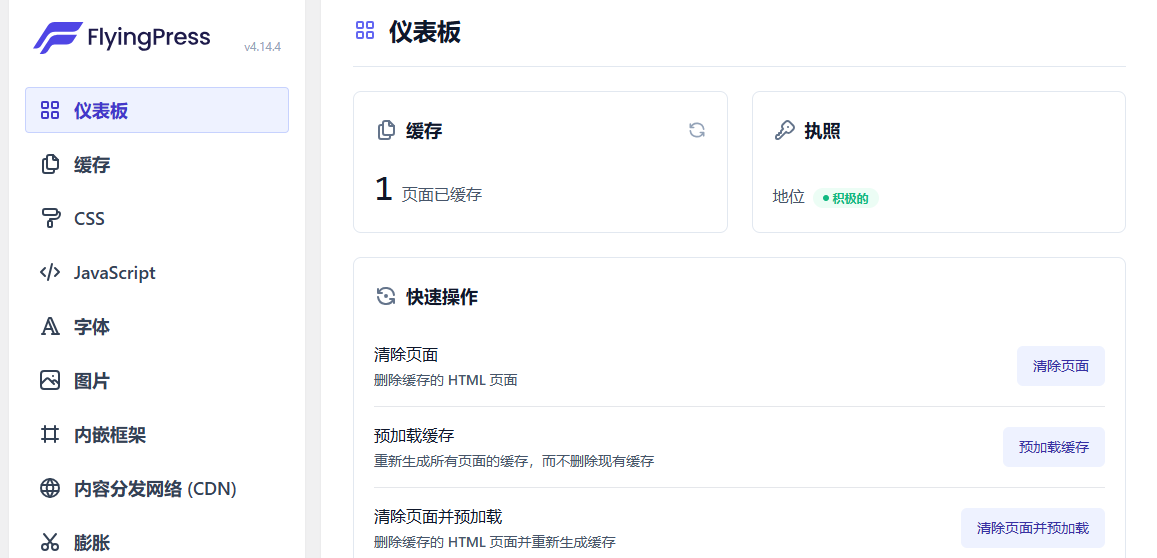Select the CSS paint roller icon
This screenshot has height=558, width=1157.
coord(50,218)
